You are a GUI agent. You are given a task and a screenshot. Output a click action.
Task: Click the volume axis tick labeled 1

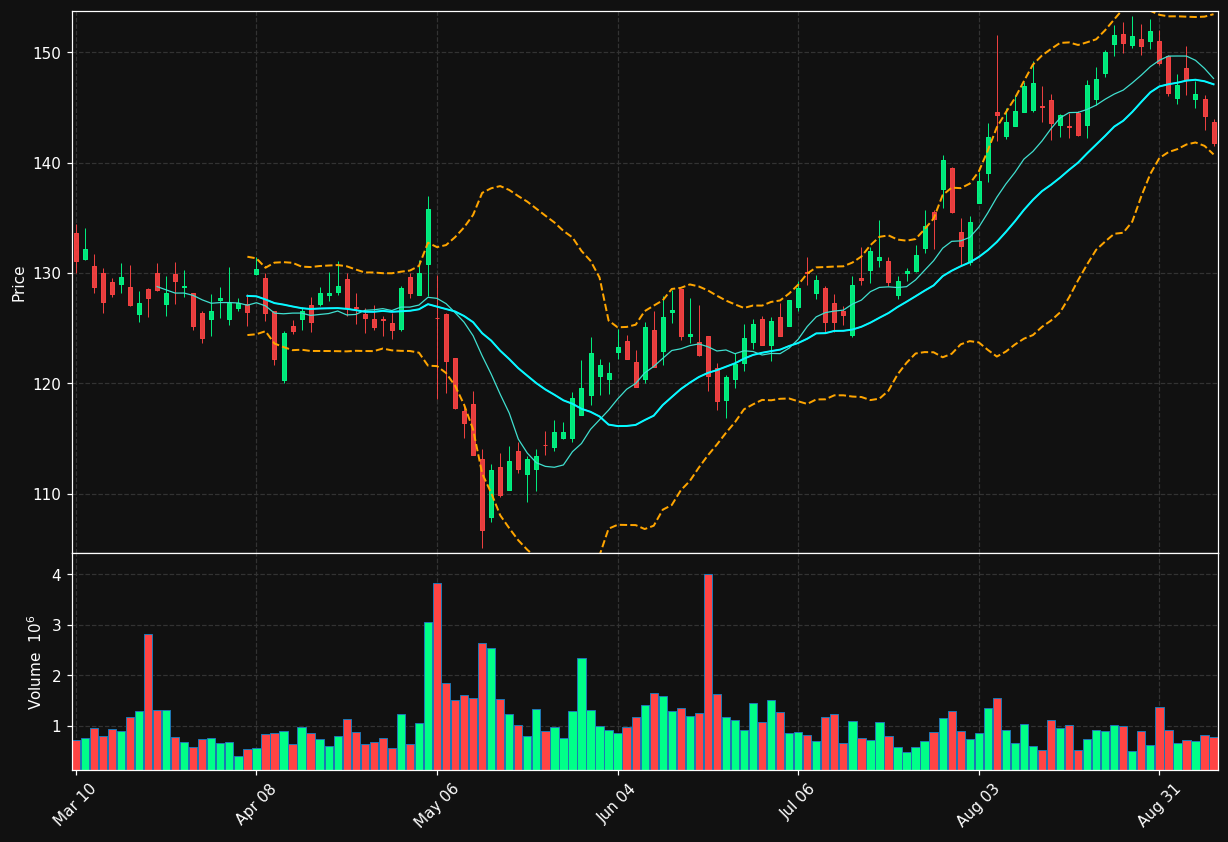(x=57, y=726)
